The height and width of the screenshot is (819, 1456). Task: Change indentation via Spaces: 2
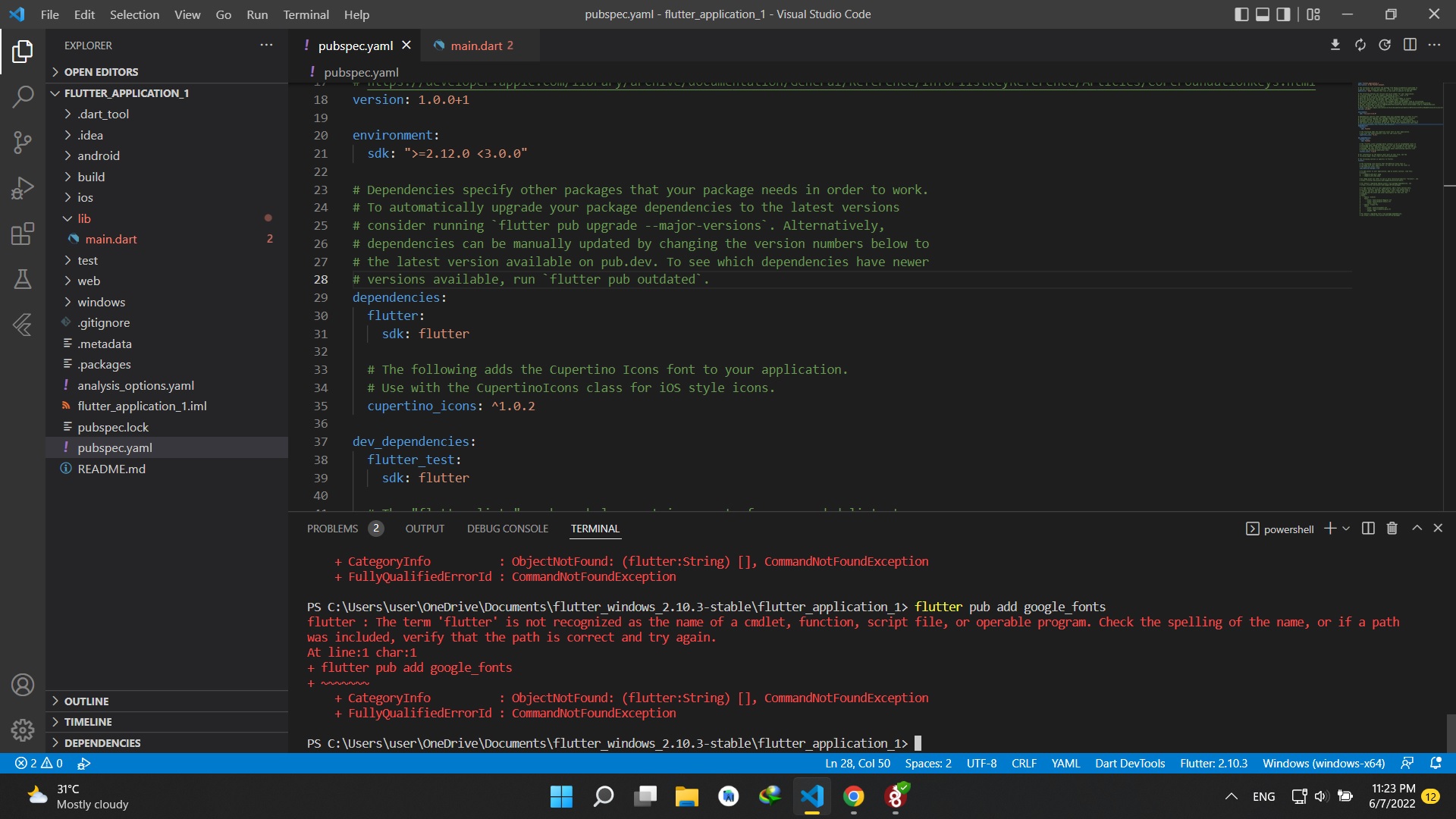(x=928, y=764)
